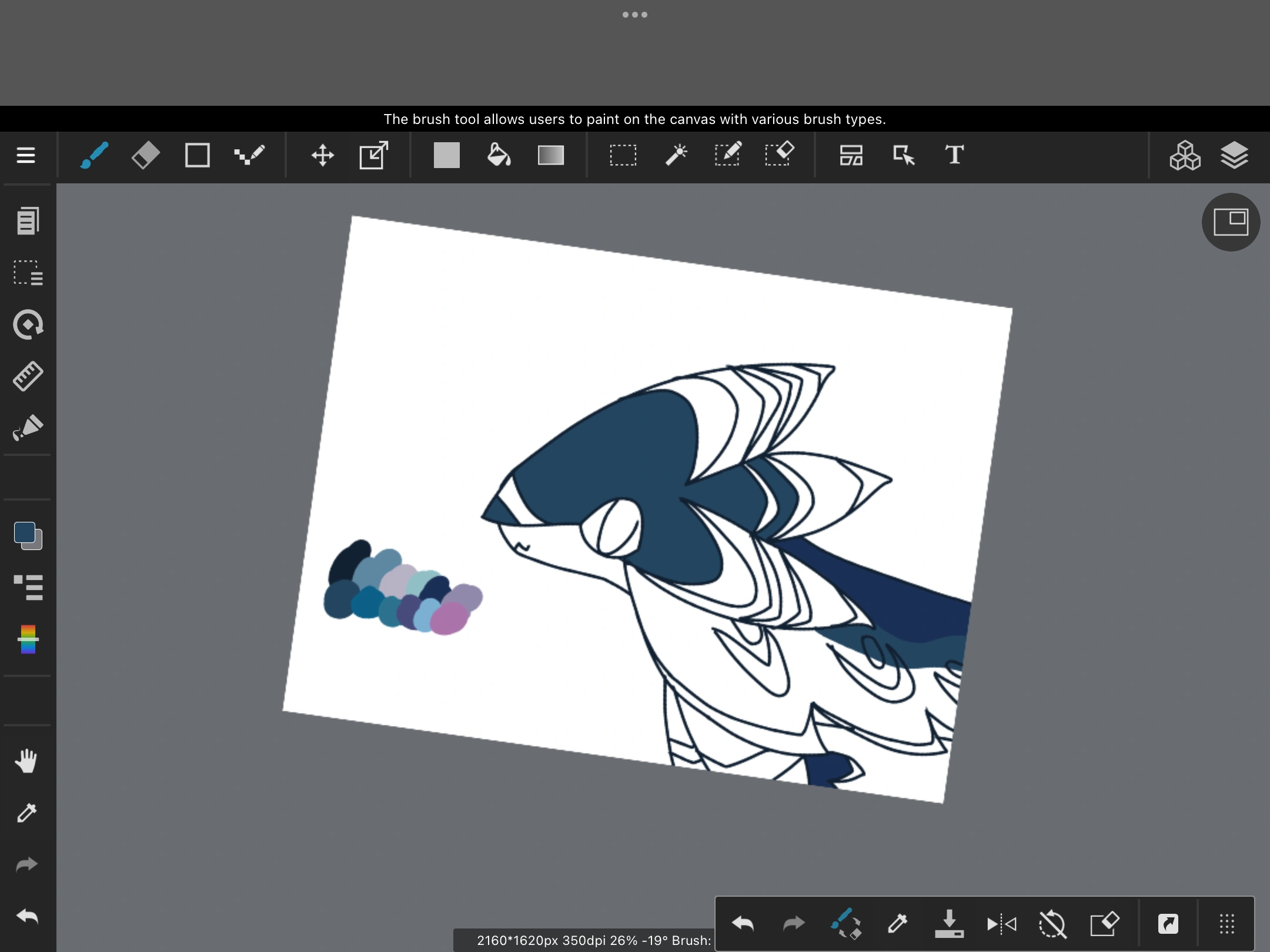The height and width of the screenshot is (952, 1270).
Task: Open the foreground color swatch
Action: pos(24,532)
